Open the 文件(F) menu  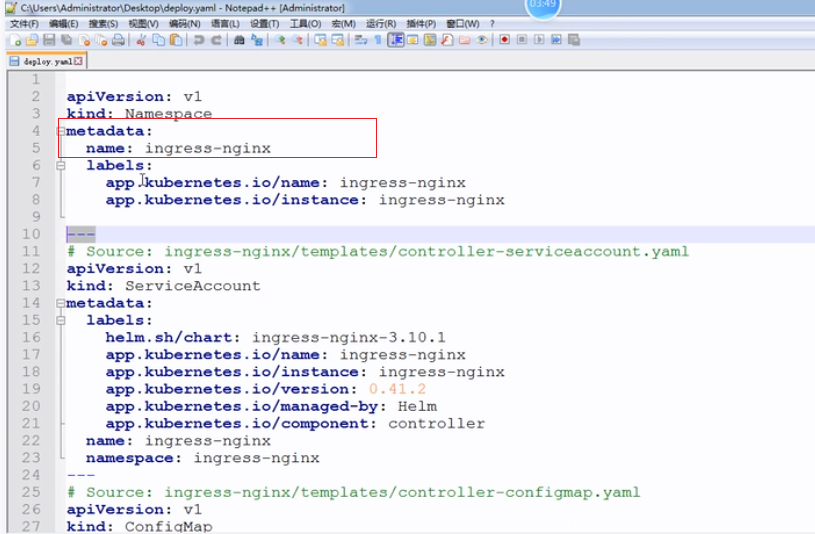(24, 24)
